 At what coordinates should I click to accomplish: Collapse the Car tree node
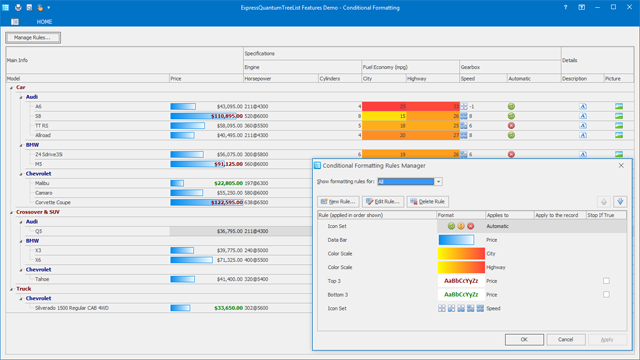[11, 87]
